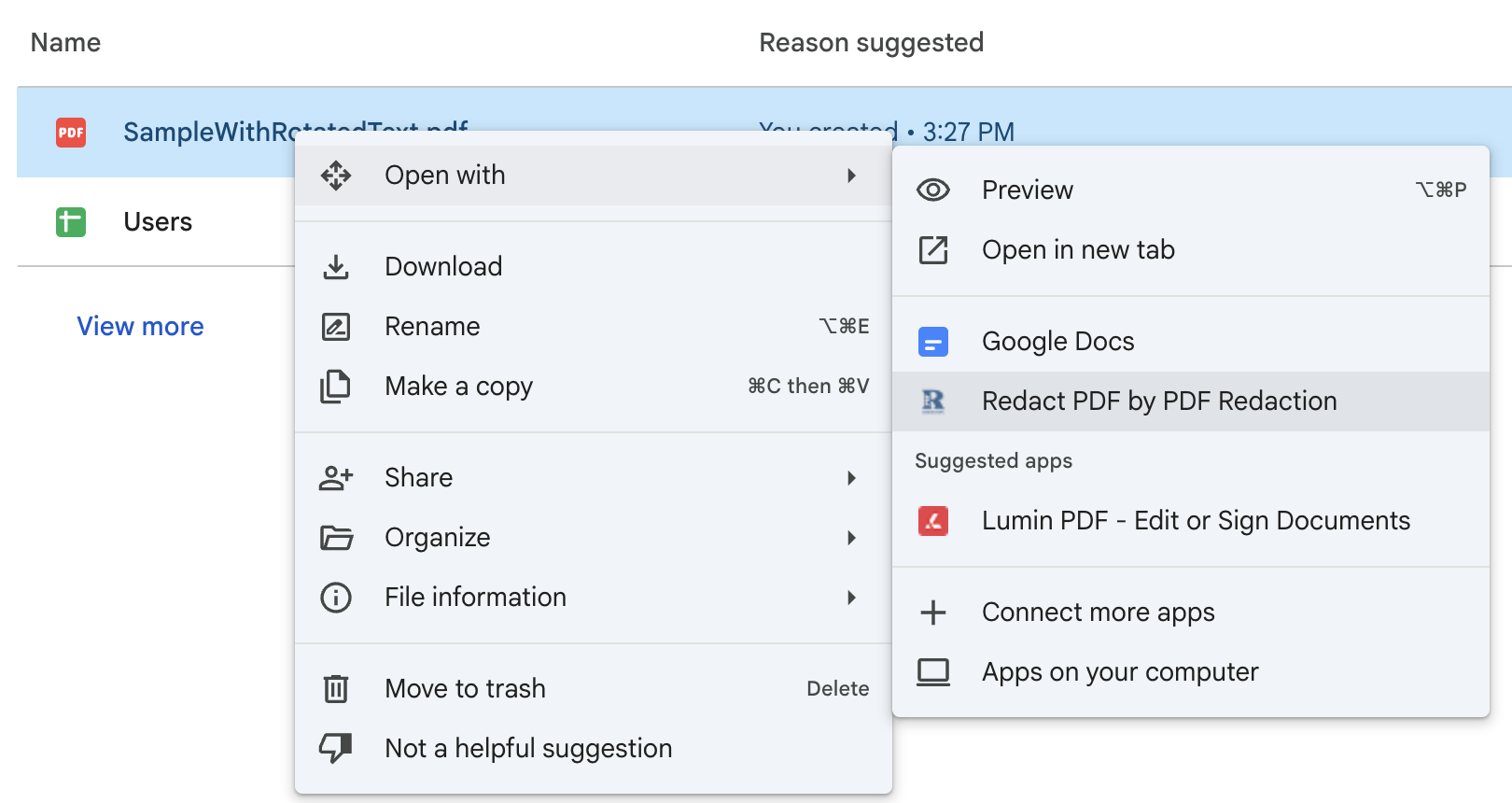The height and width of the screenshot is (803, 1512).
Task: Choose Apps on your computer
Action: coord(1191,672)
